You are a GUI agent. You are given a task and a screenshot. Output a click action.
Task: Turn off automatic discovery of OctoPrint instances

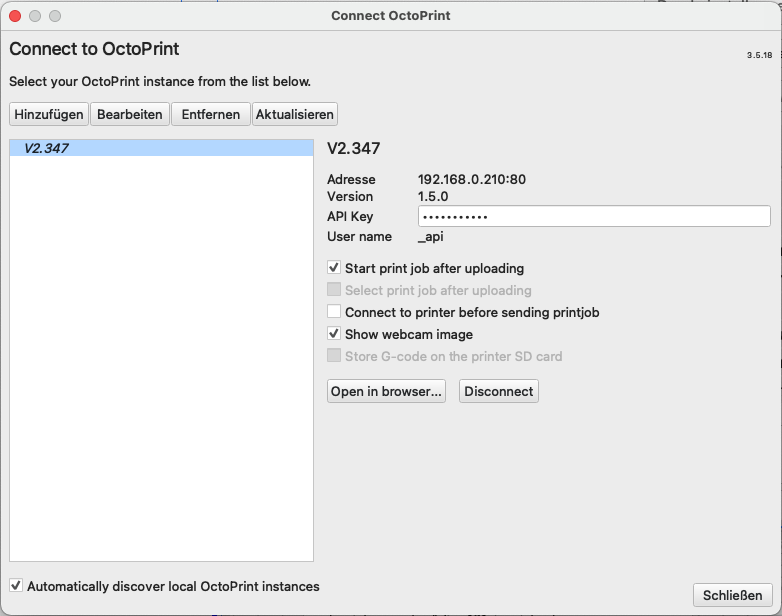(15, 586)
